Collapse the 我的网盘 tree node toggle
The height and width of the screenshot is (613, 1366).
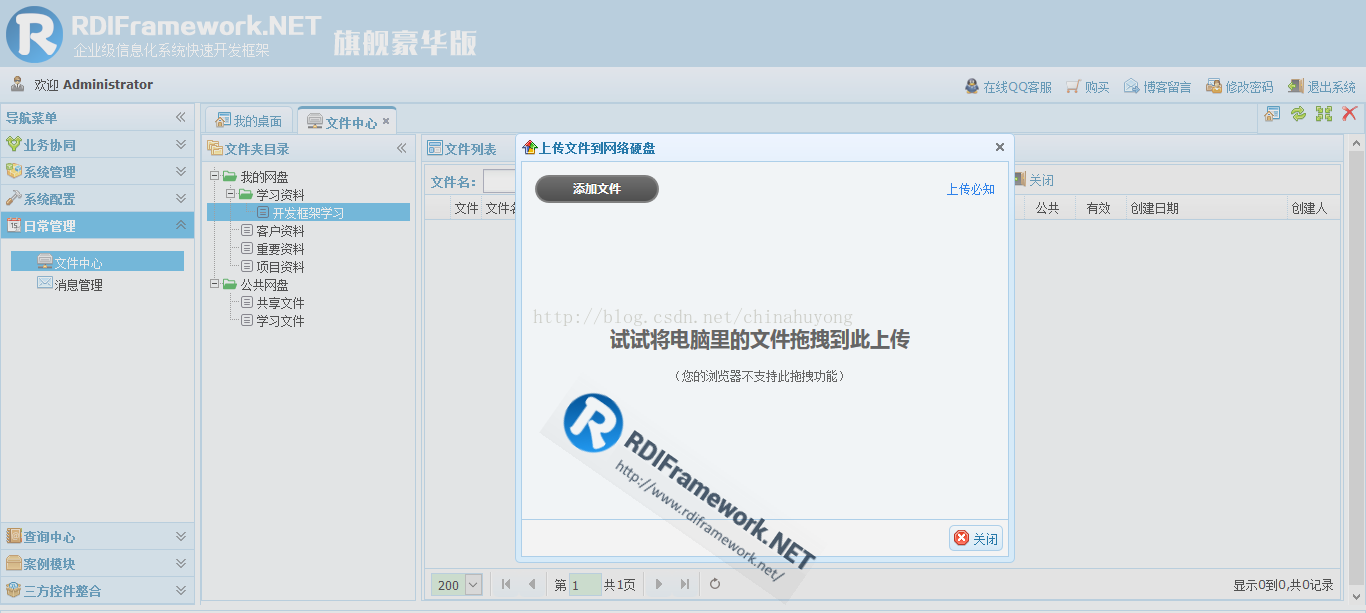(x=214, y=176)
